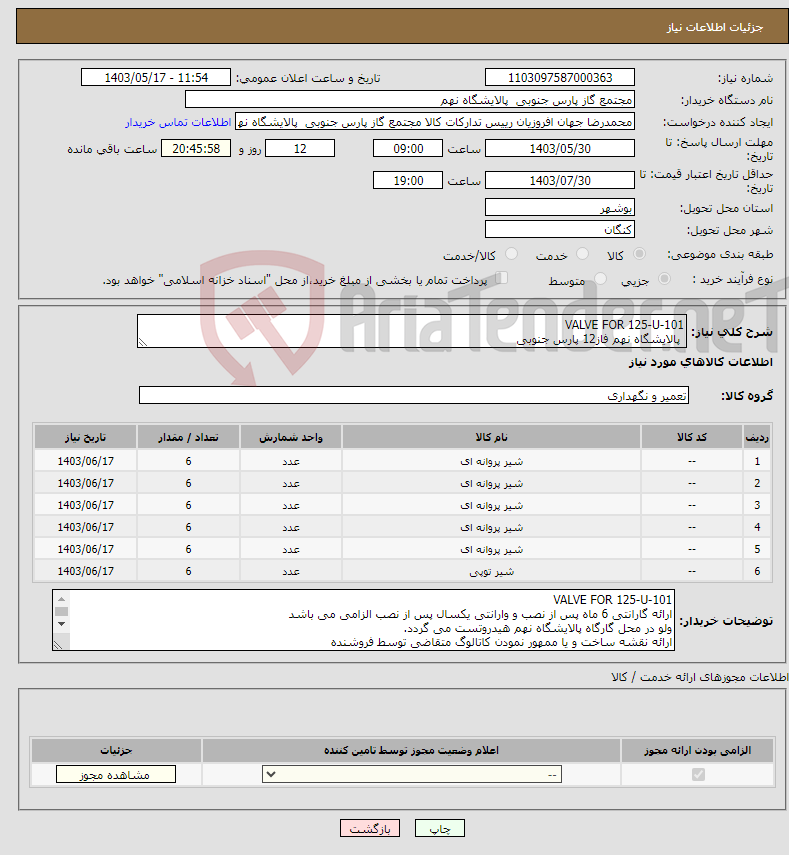Click the جزئیات column header in licenses table
The width and height of the screenshot is (789, 855).
[x=116, y=750]
